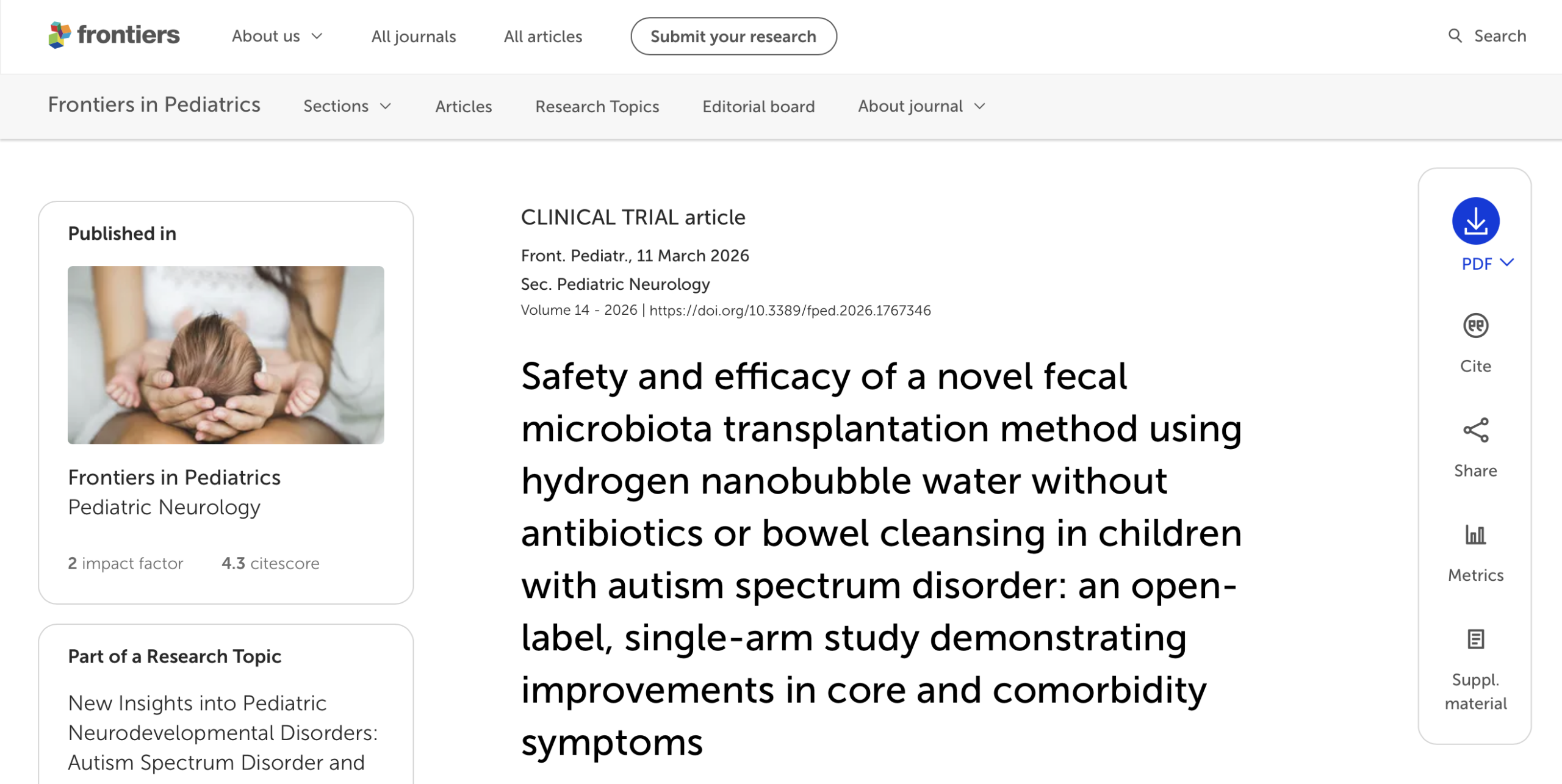This screenshot has width=1562, height=784.
Task: Click Submit your research button
Action: (x=733, y=37)
